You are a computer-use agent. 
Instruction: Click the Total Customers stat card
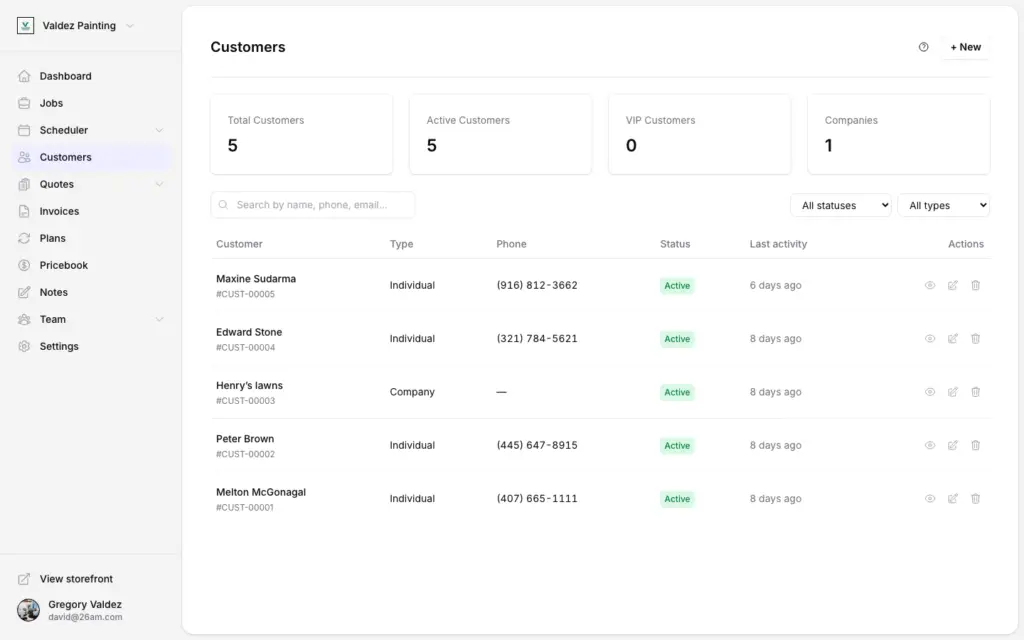pyautogui.click(x=302, y=135)
